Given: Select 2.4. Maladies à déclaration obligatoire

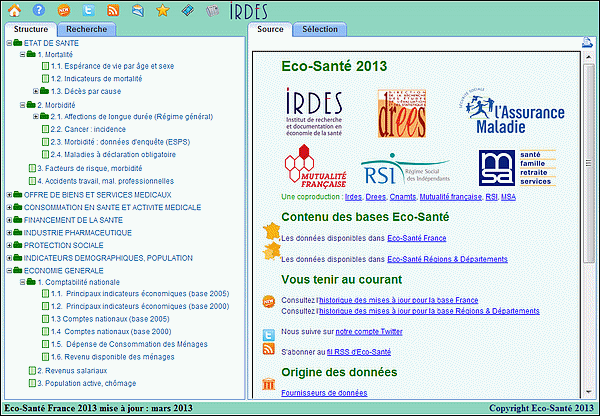Looking at the screenshot, I should click(x=113, y=155).
